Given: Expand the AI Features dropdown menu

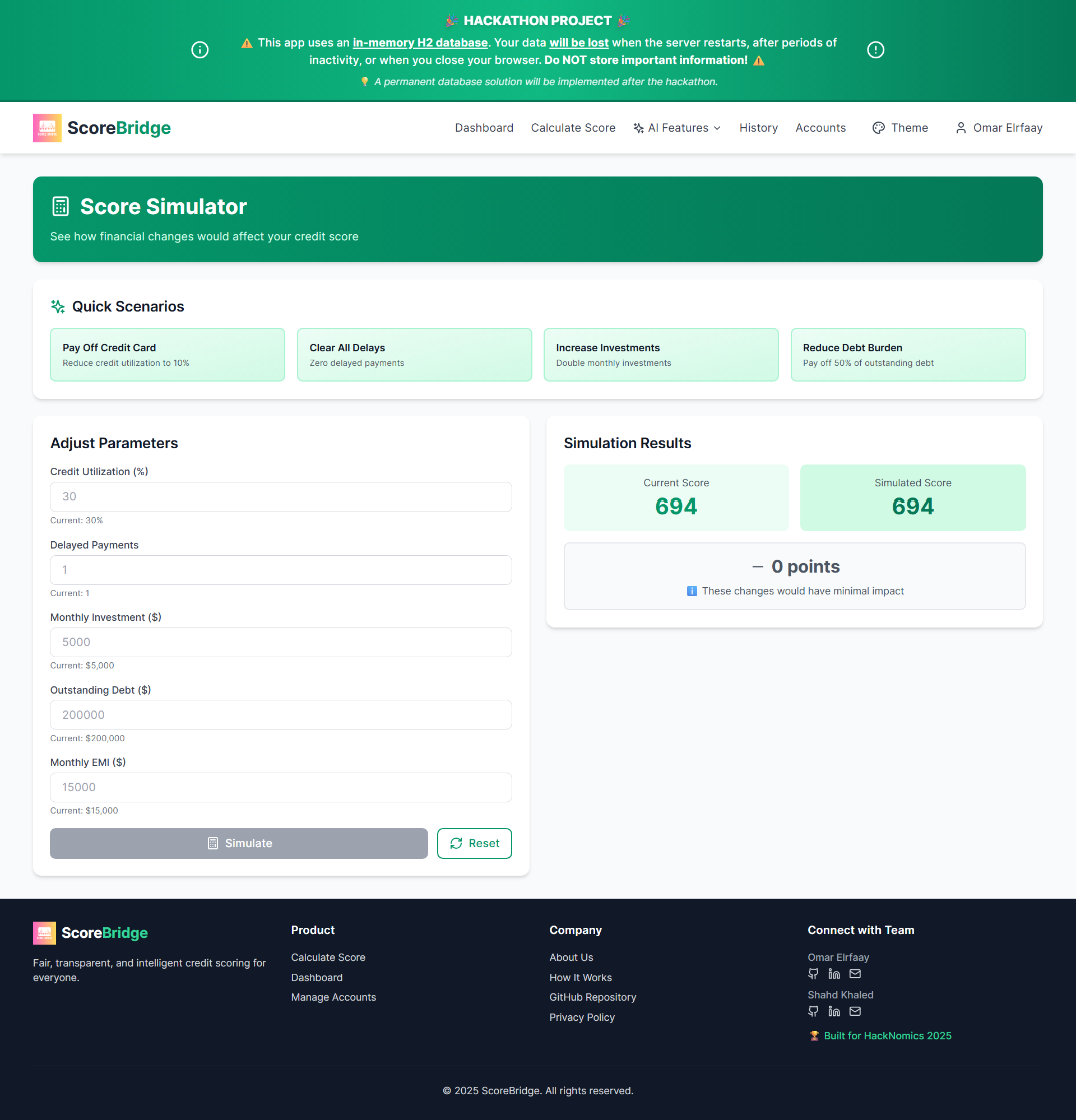Looking at the screenshot, I should [676, 128].
